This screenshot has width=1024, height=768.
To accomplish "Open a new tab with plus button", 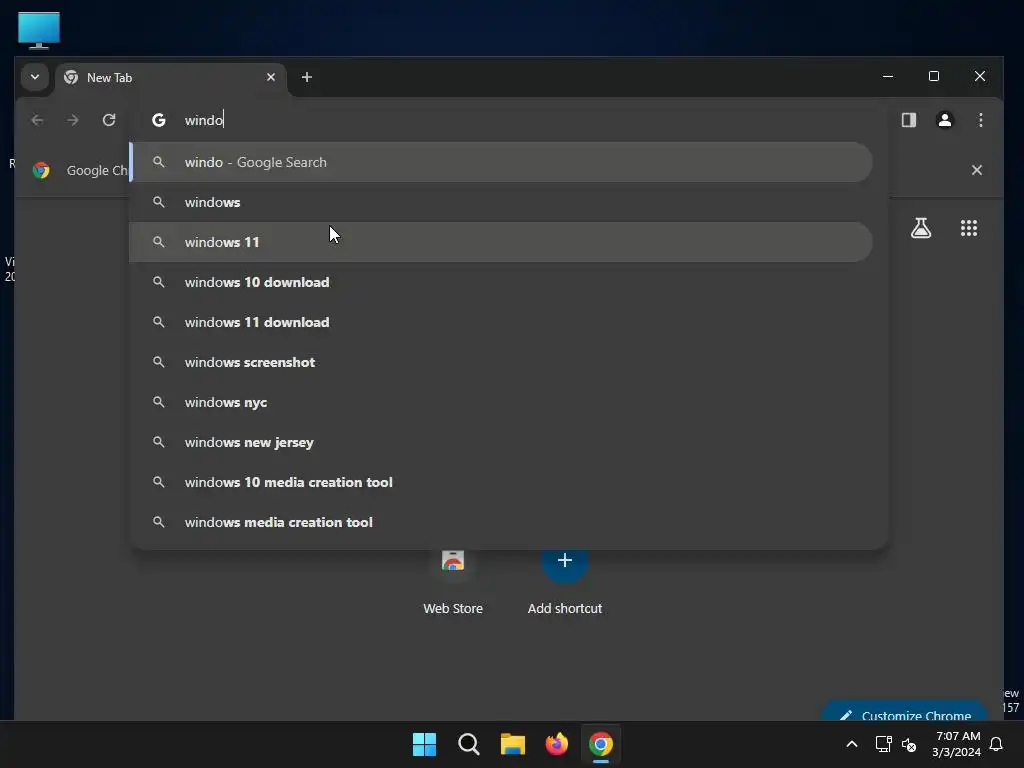I will click(306, 77).
